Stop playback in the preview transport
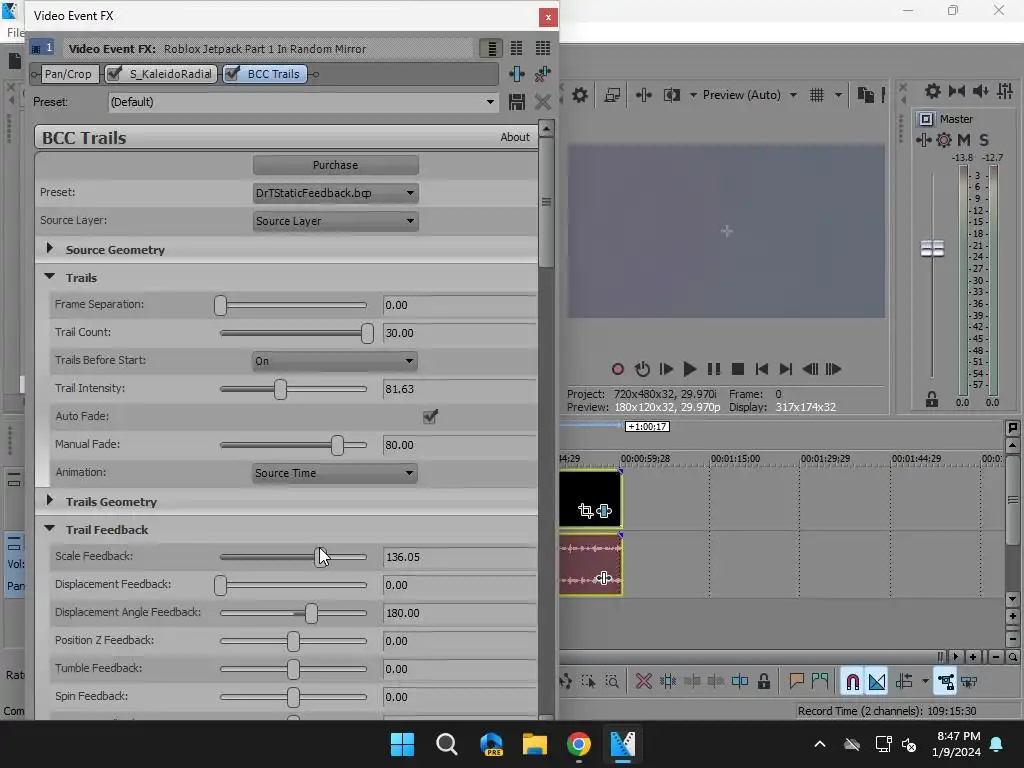This screenshot has height=768, width=1024. [x=738, y=369]
